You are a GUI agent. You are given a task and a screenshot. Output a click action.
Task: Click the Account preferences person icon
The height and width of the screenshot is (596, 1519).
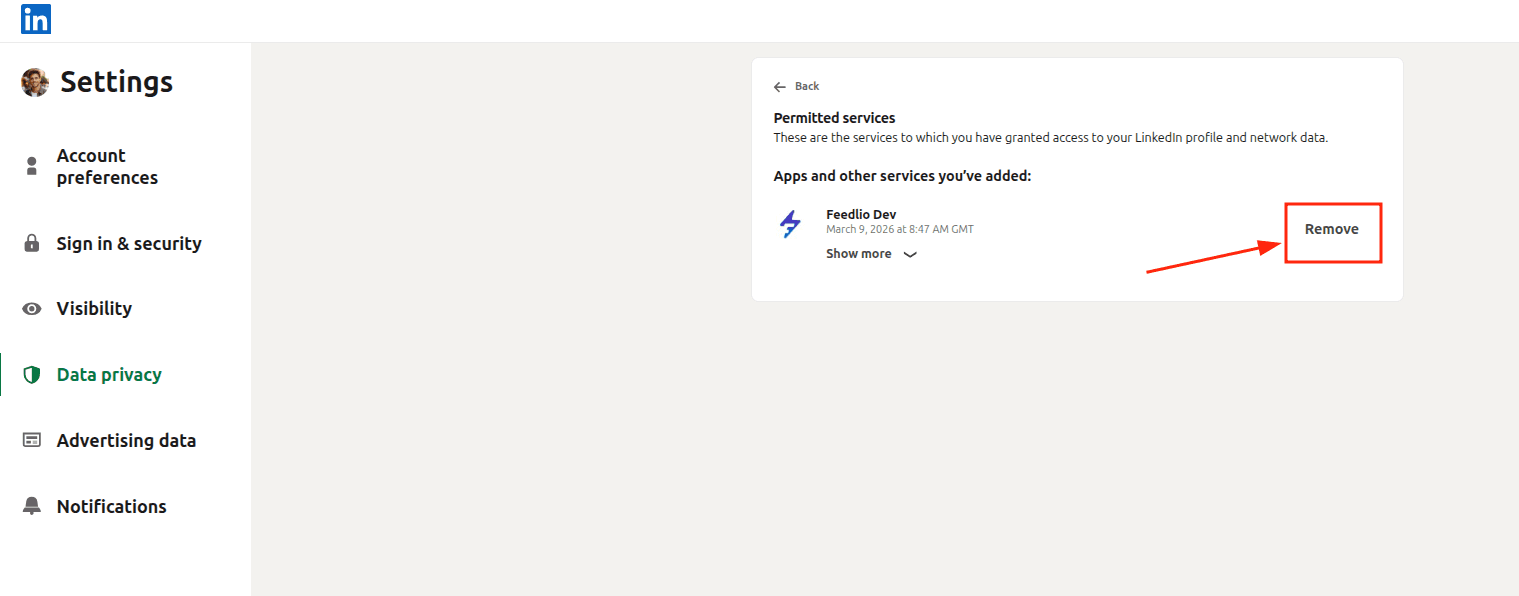(x=32, y=166)
